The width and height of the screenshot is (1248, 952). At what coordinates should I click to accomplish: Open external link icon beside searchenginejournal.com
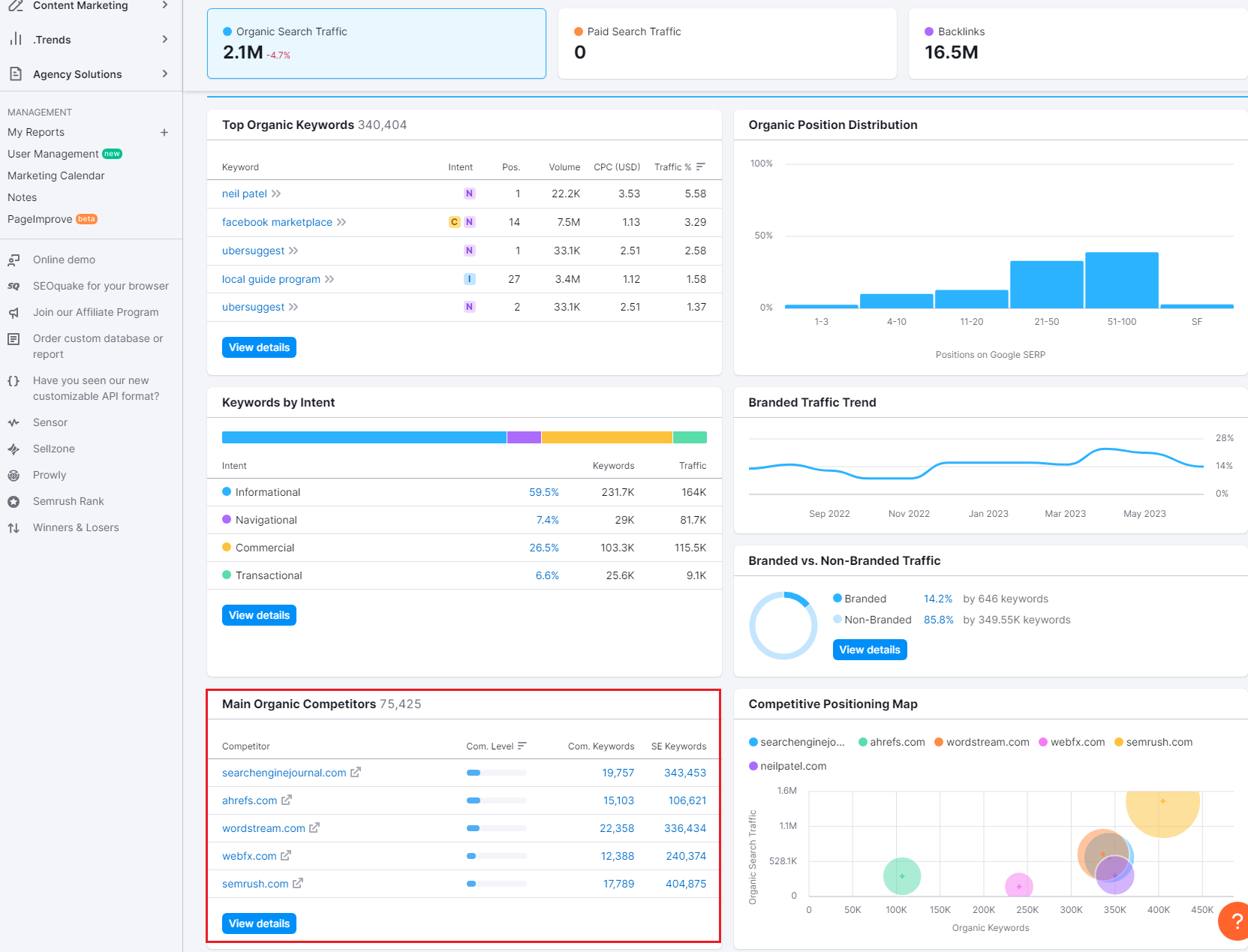pyautogui.click(x=356, y=772)
